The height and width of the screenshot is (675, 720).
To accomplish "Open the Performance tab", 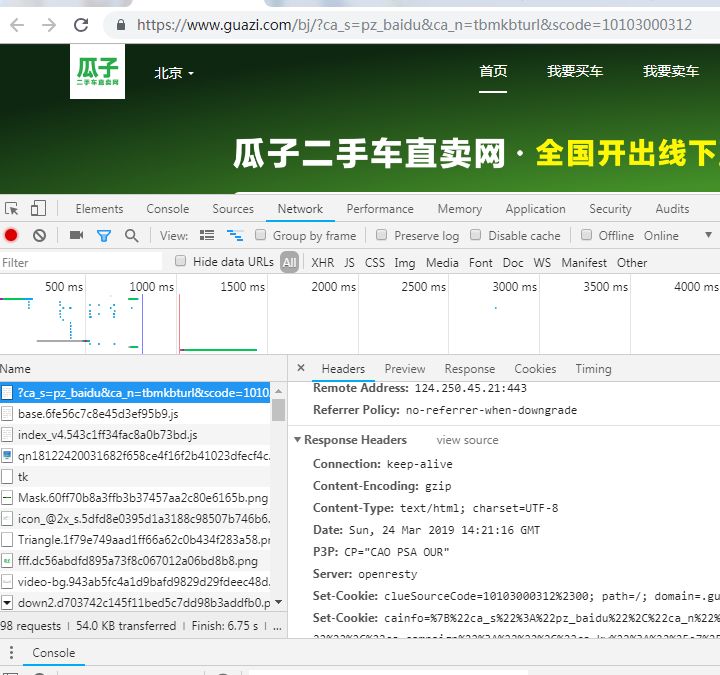I will 380,209.
